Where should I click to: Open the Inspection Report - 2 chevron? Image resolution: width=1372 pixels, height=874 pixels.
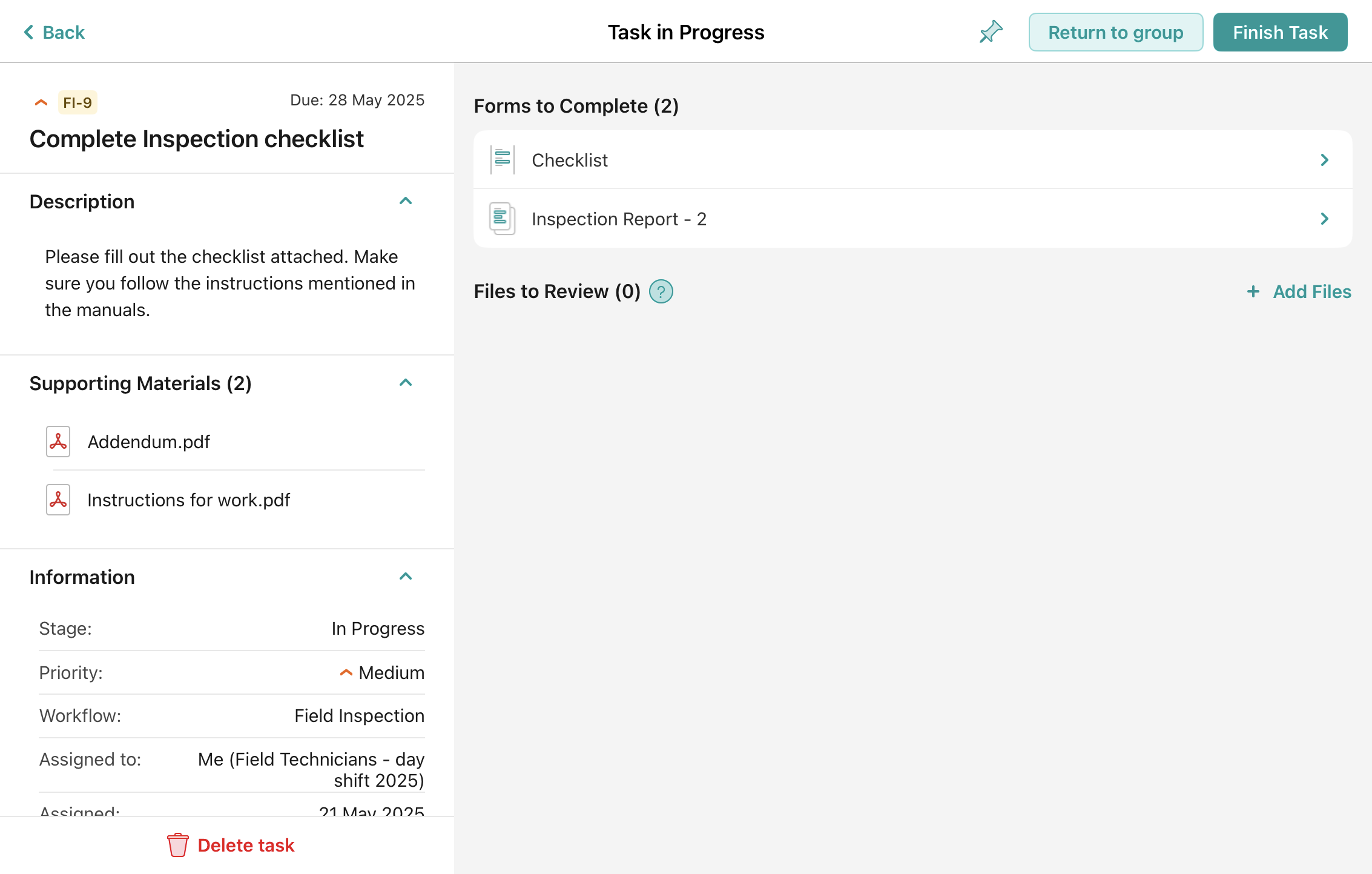1325,219
